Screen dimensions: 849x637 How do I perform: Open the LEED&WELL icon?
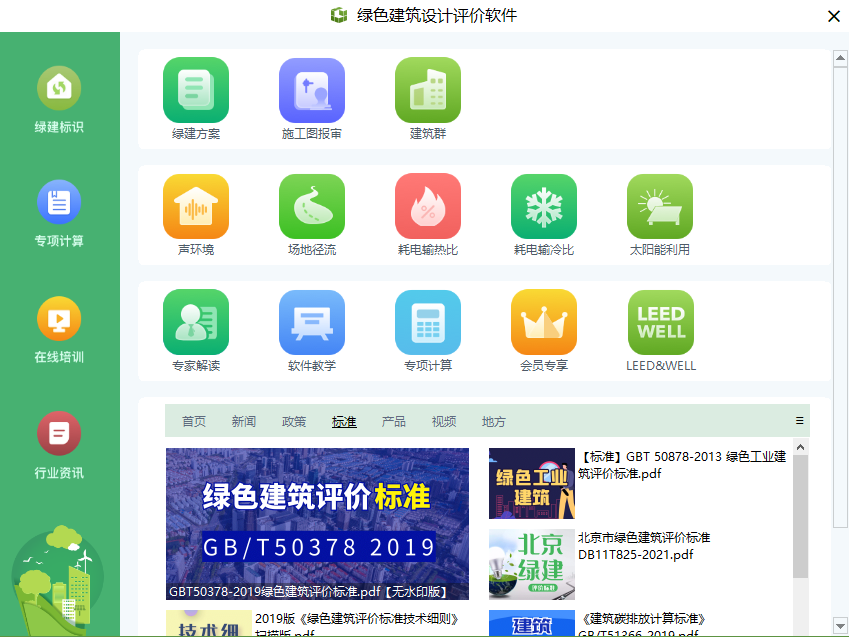click(660, 323)
